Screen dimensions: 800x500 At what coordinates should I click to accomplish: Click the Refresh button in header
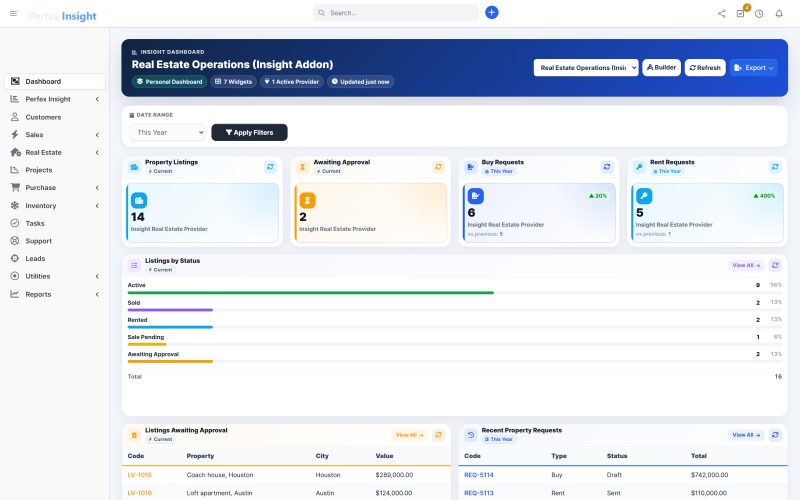pyautogui.click(x=705, y=67)
